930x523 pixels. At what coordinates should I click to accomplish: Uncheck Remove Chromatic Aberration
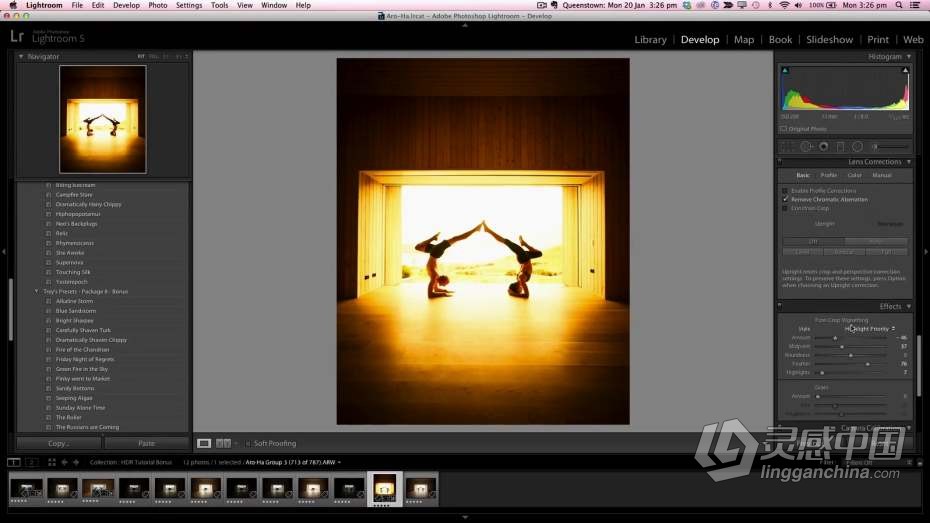(x=785, y=199)
